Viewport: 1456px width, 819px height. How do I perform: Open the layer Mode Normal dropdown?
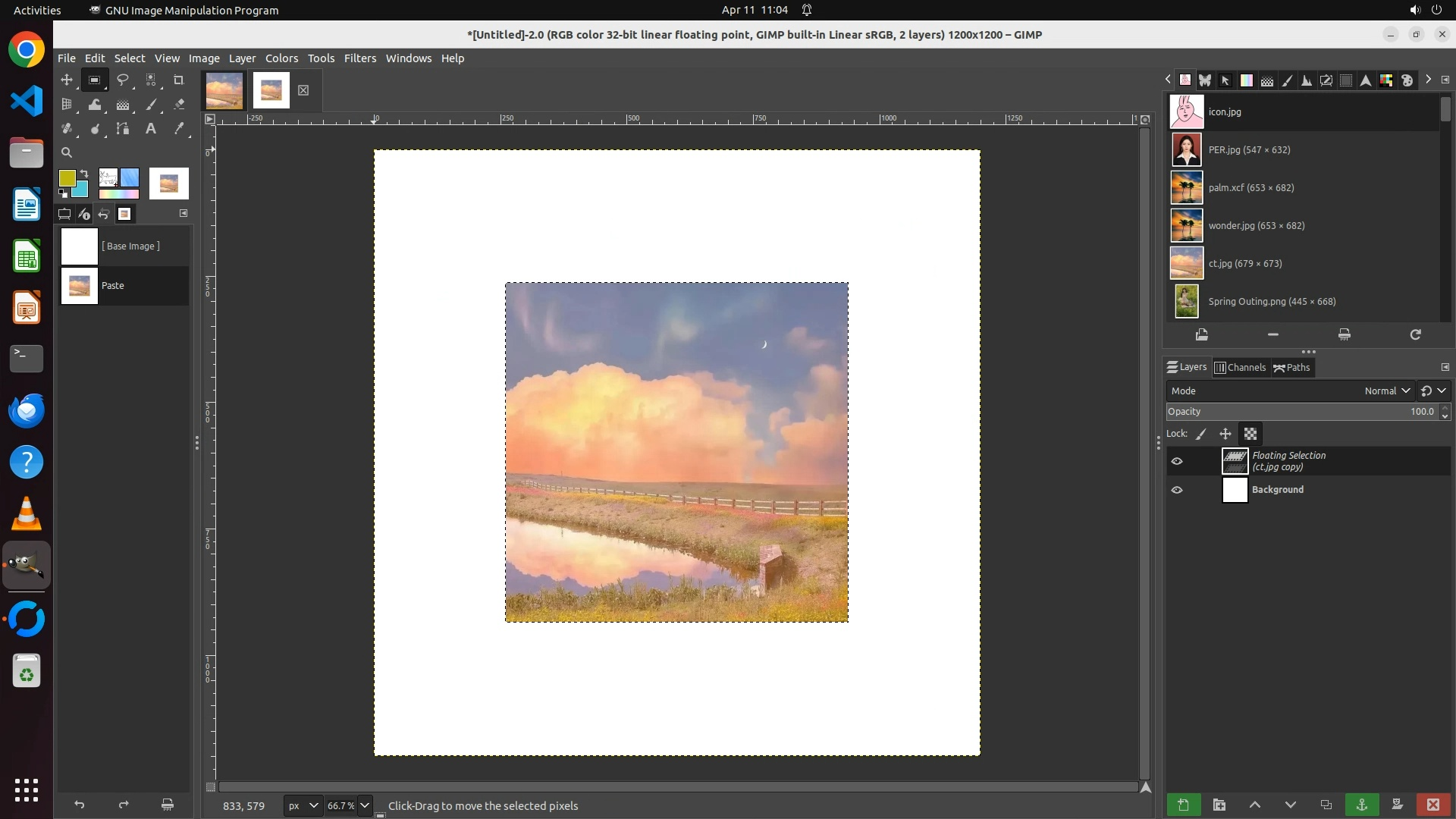[x=1386, y=391]
